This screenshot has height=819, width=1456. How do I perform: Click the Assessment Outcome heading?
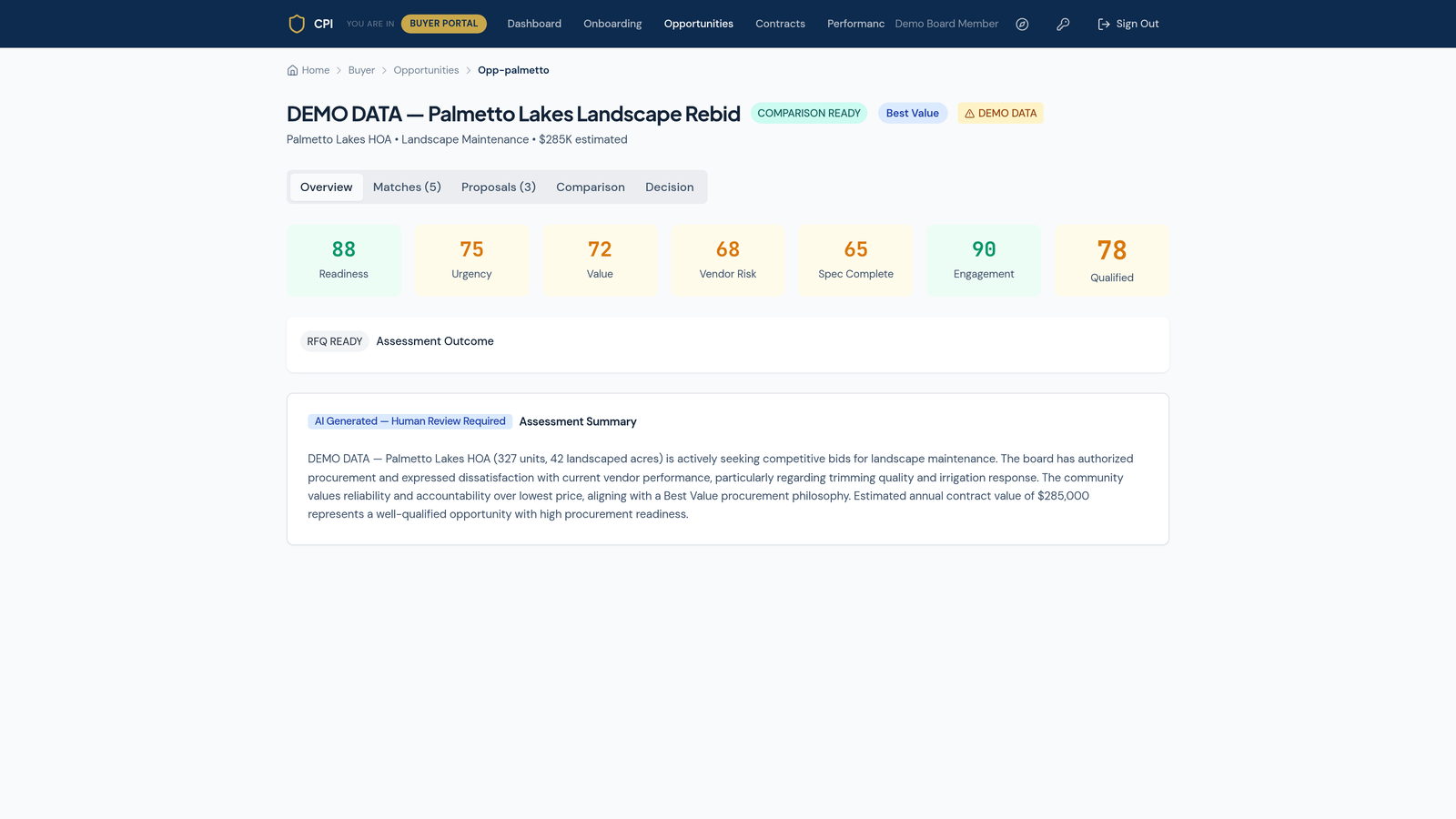tap(435, 341)
